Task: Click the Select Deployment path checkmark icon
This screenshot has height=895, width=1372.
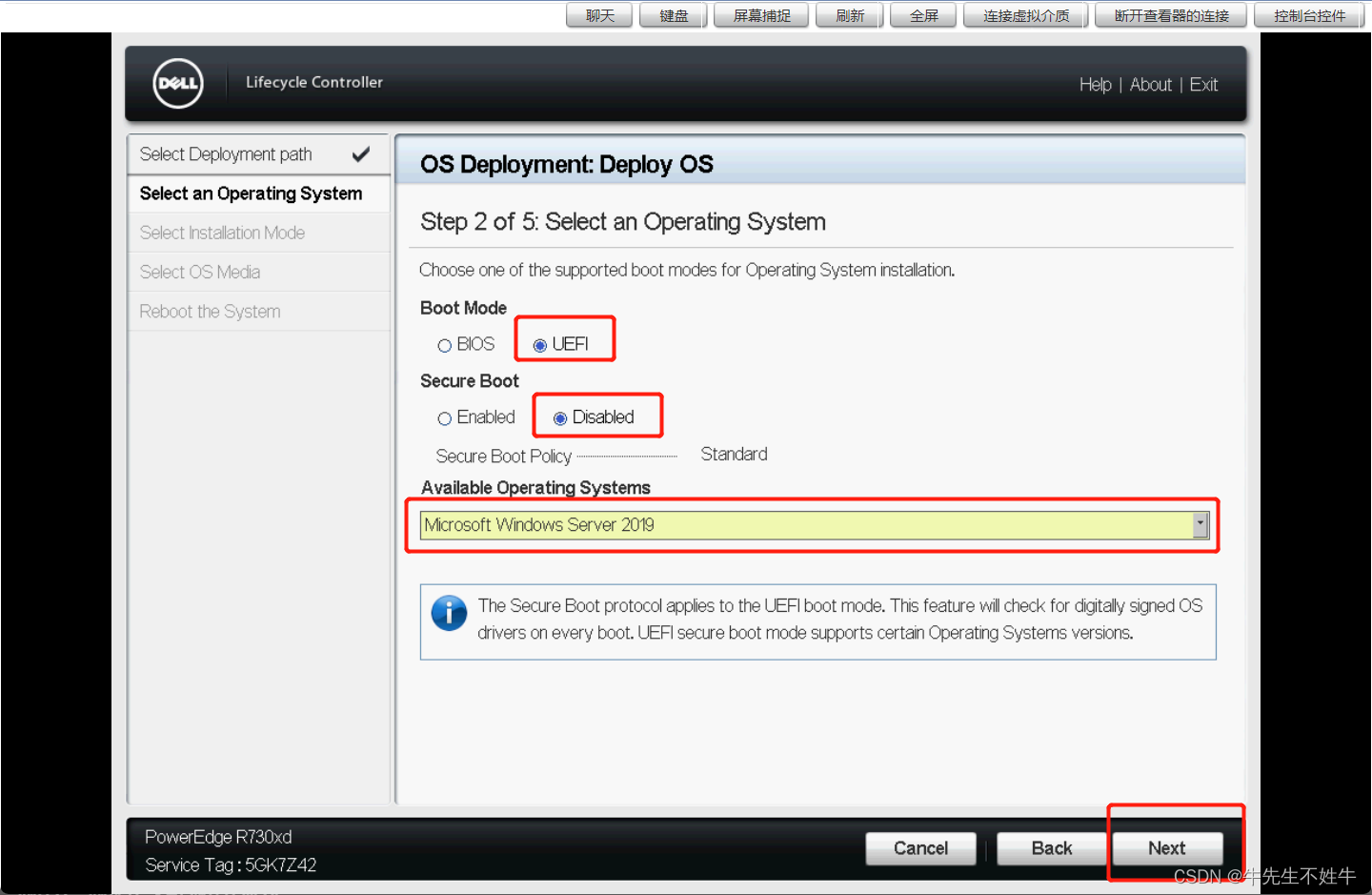Action: pos(361,153)
